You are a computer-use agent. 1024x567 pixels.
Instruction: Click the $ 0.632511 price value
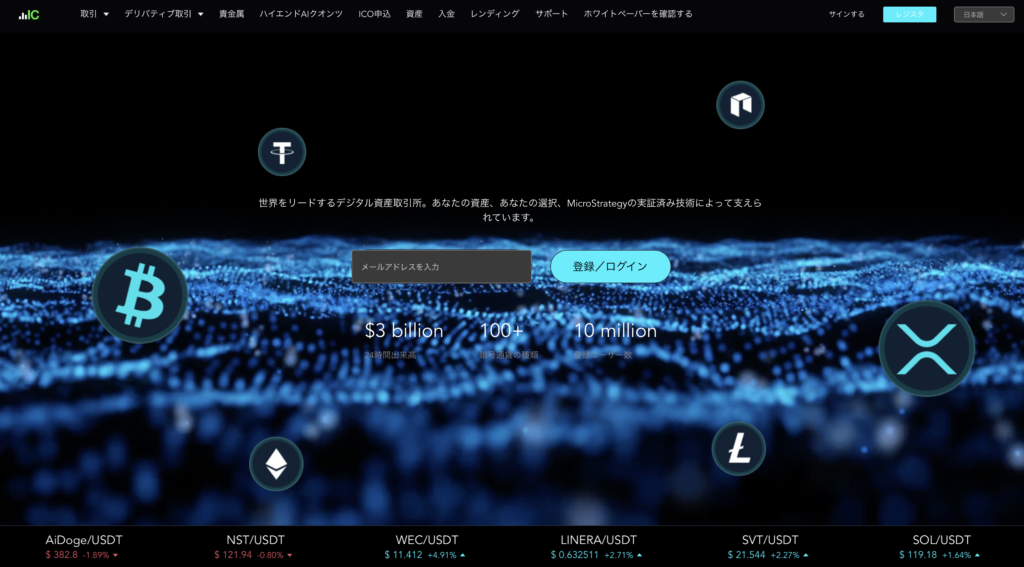[575, 555]
